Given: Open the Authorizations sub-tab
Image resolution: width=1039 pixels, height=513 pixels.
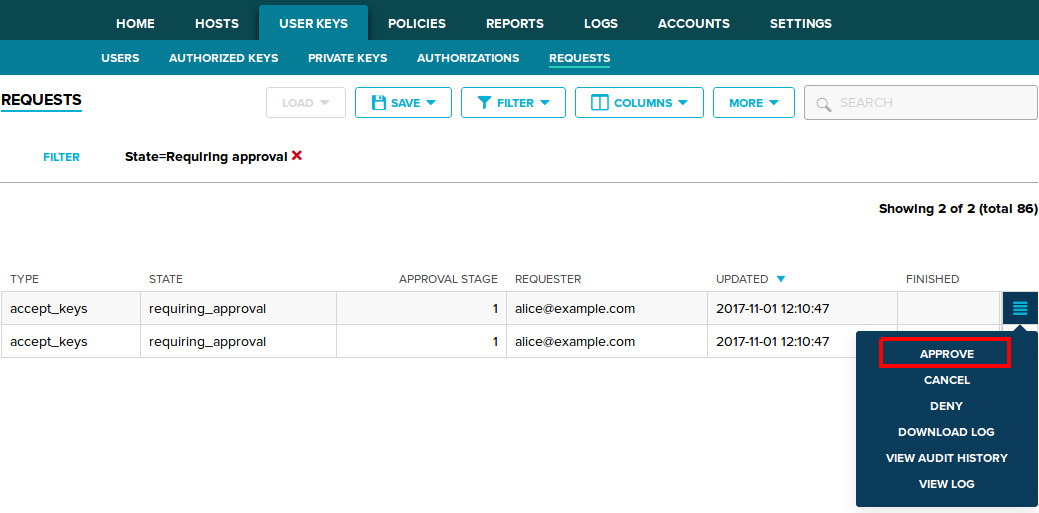Looking at the screenshot, I should pyautogui.click(x=468, y=58).
